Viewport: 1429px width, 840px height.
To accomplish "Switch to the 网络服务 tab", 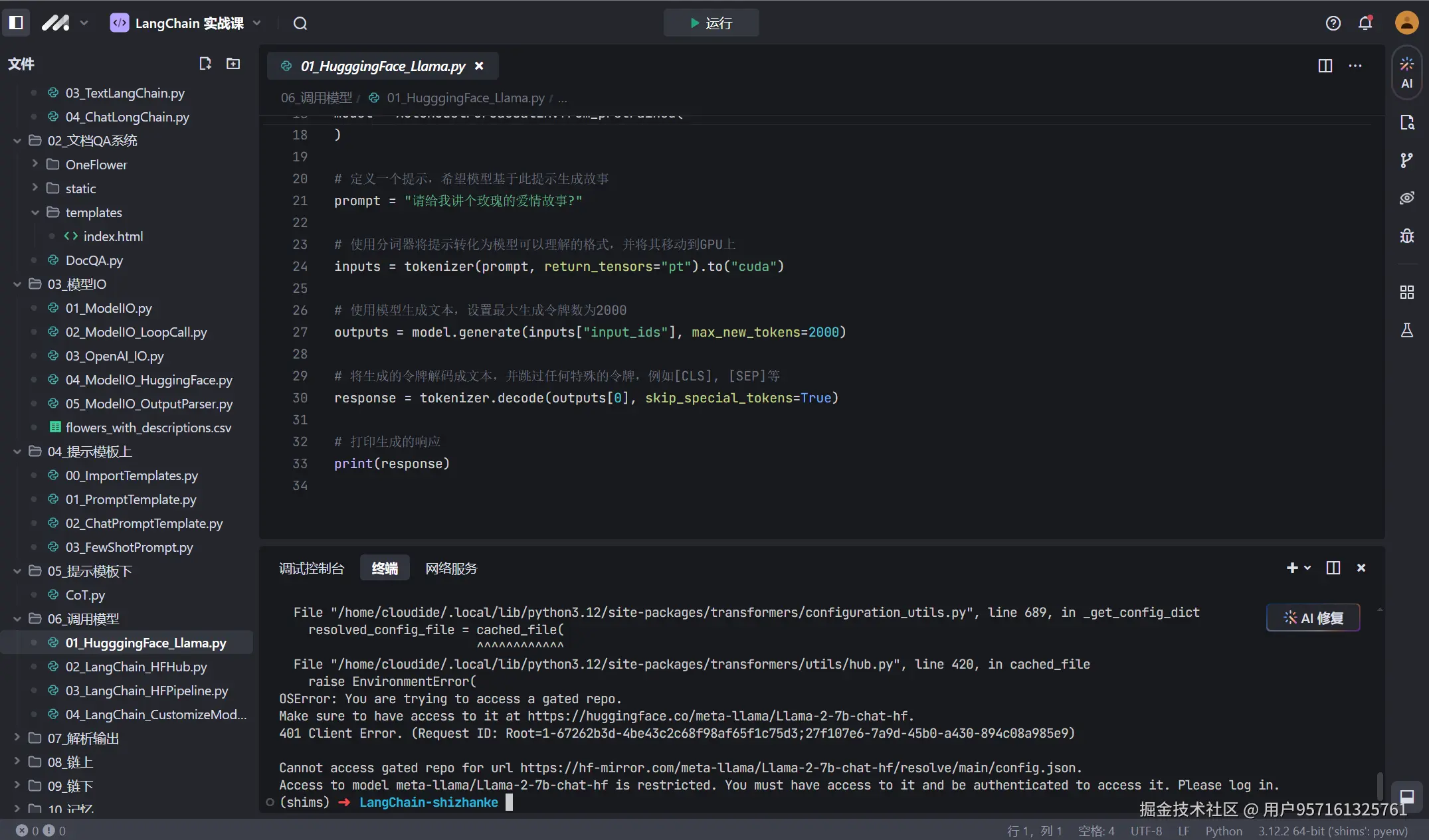I will click(x=451, y=568).
